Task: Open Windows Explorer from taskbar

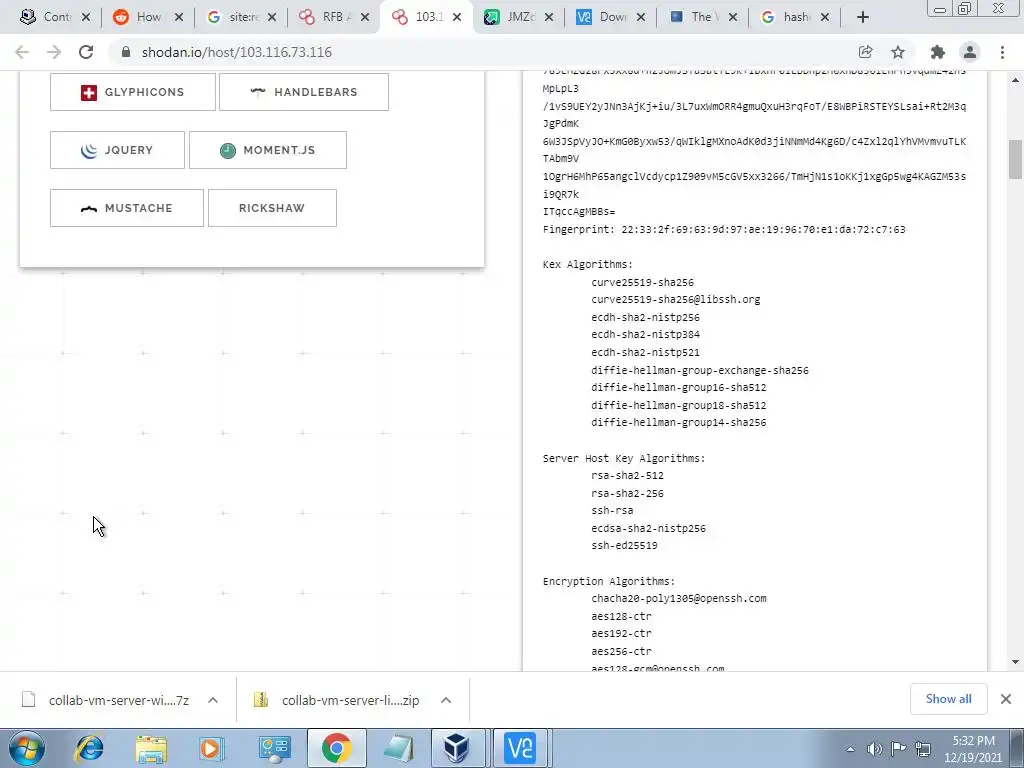Action: (151, 748)
